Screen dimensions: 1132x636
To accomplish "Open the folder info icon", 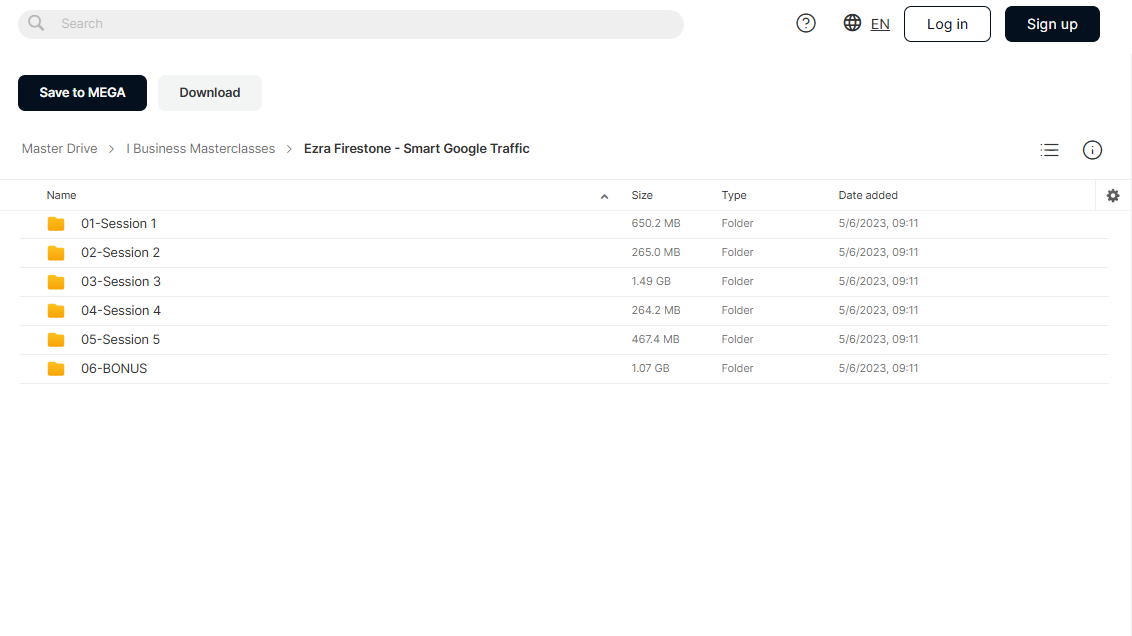I will click(1092, 149).
